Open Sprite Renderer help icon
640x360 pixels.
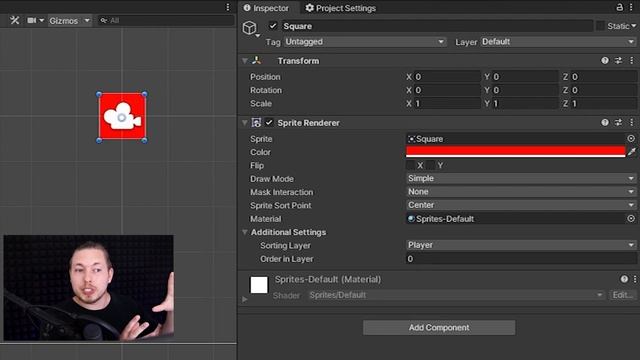(x=605, y=122)
